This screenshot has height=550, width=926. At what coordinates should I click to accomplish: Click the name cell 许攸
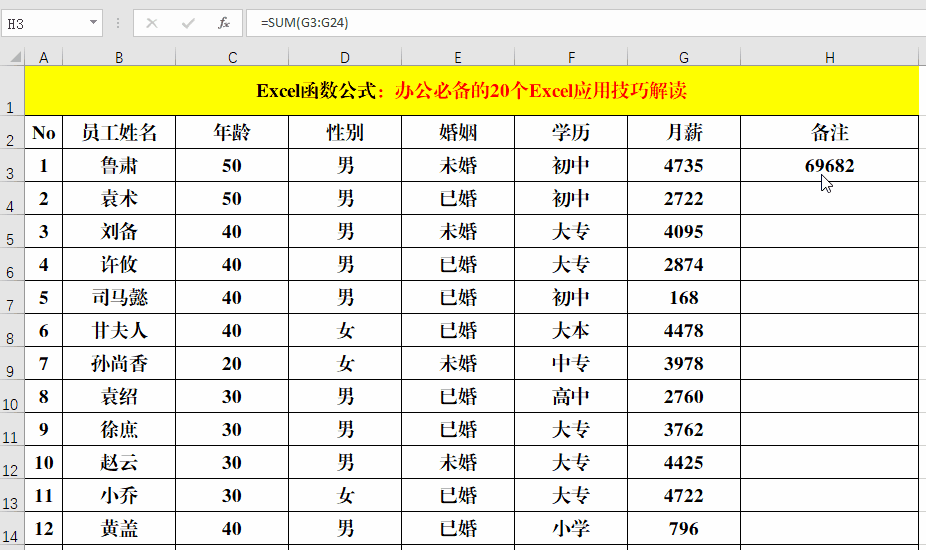[119, 264]
